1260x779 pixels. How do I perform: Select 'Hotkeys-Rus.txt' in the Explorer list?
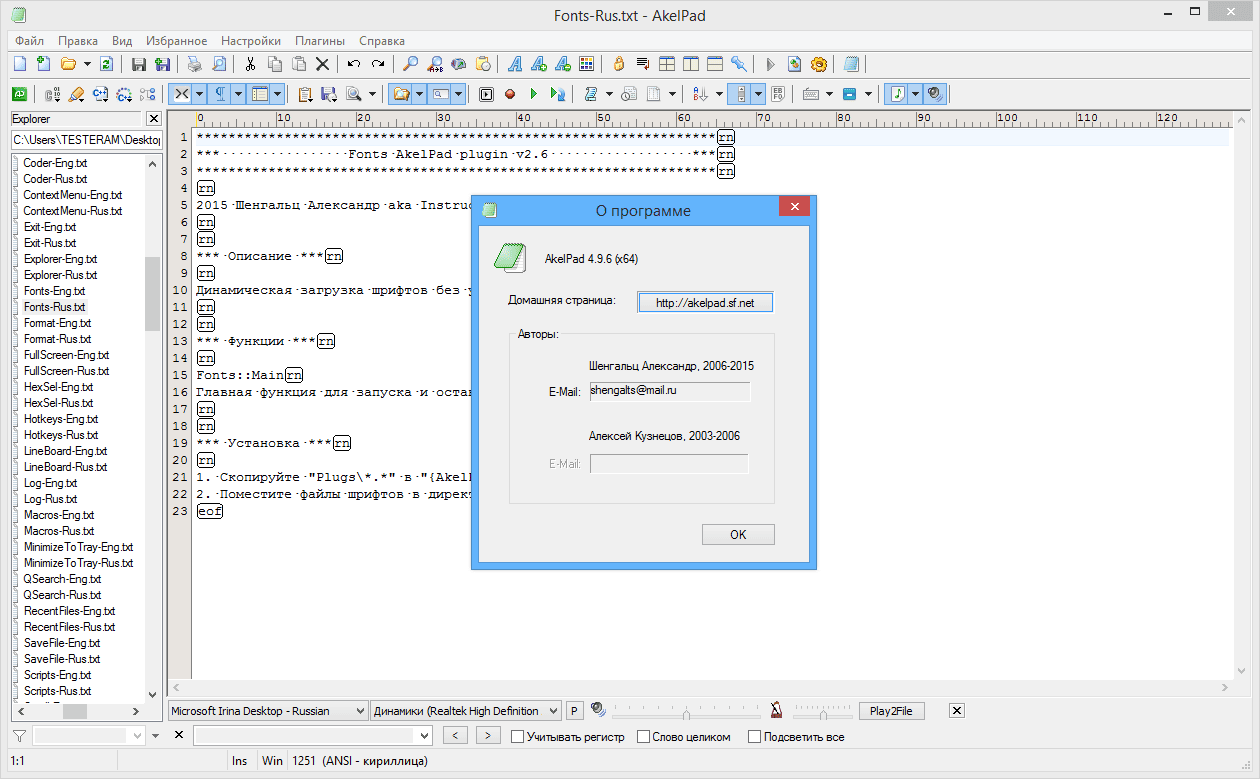click(x=60, y=435)
